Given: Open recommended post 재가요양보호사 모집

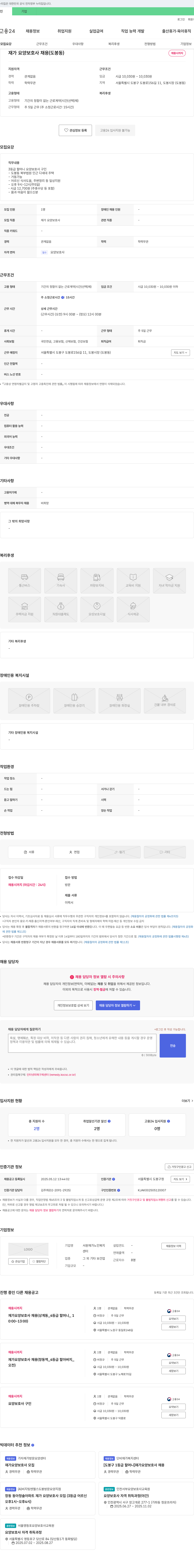Looking at the screenshot, I should click(x=19, y=1465).
